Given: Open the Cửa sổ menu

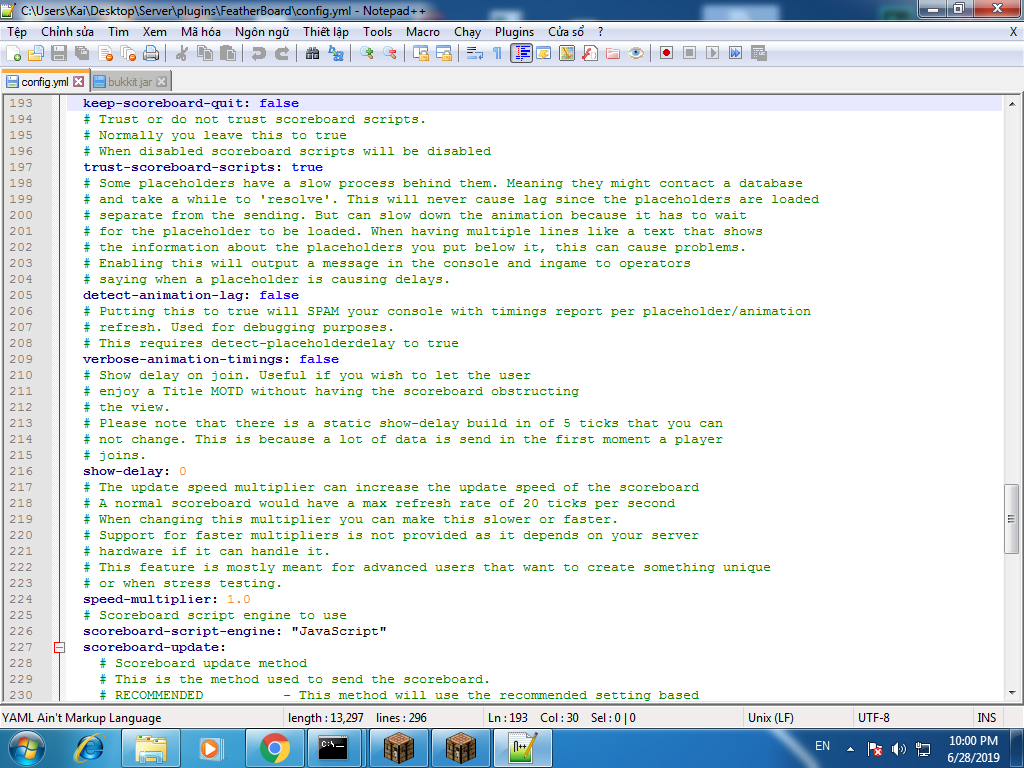Looking at the screenshot, I should pyautogui.click(x=566, y=32).
